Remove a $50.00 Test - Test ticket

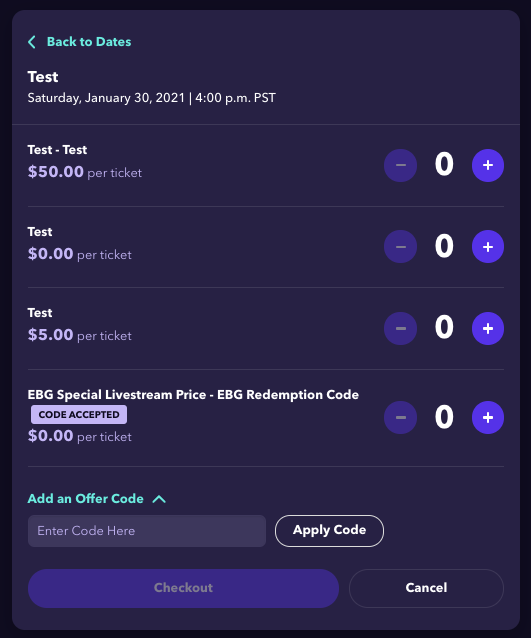click(400, 165)
